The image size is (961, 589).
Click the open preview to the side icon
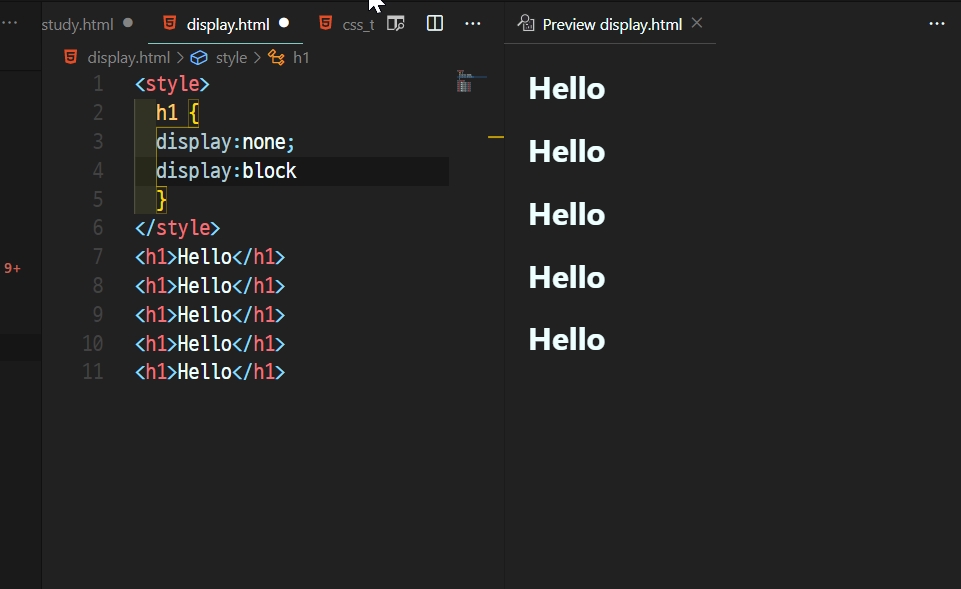click(x=396, y=24)
